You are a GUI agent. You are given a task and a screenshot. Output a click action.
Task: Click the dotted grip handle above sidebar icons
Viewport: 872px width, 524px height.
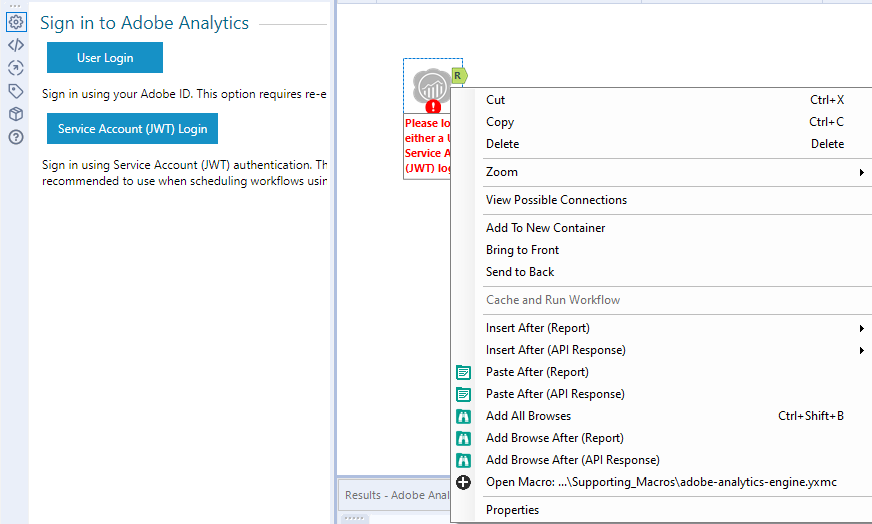pyautogui.click(x=15, y=6)
